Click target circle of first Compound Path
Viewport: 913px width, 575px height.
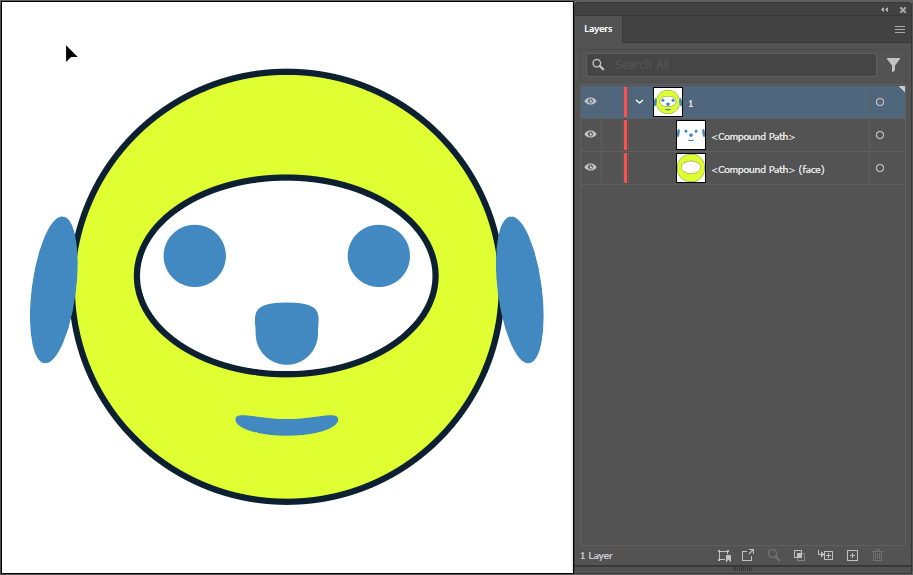(x=880, y=135)
